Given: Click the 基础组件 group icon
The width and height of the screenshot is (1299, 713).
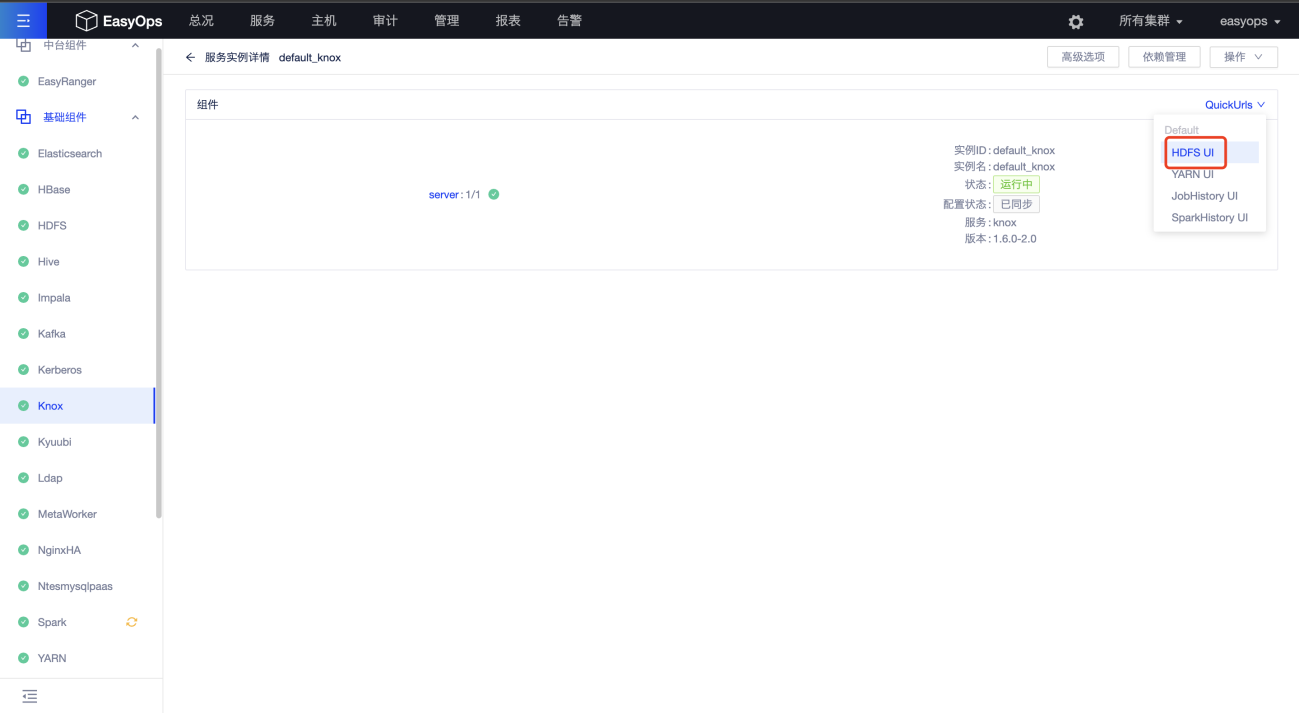Looking at the screenshot, I should (24, 117).
